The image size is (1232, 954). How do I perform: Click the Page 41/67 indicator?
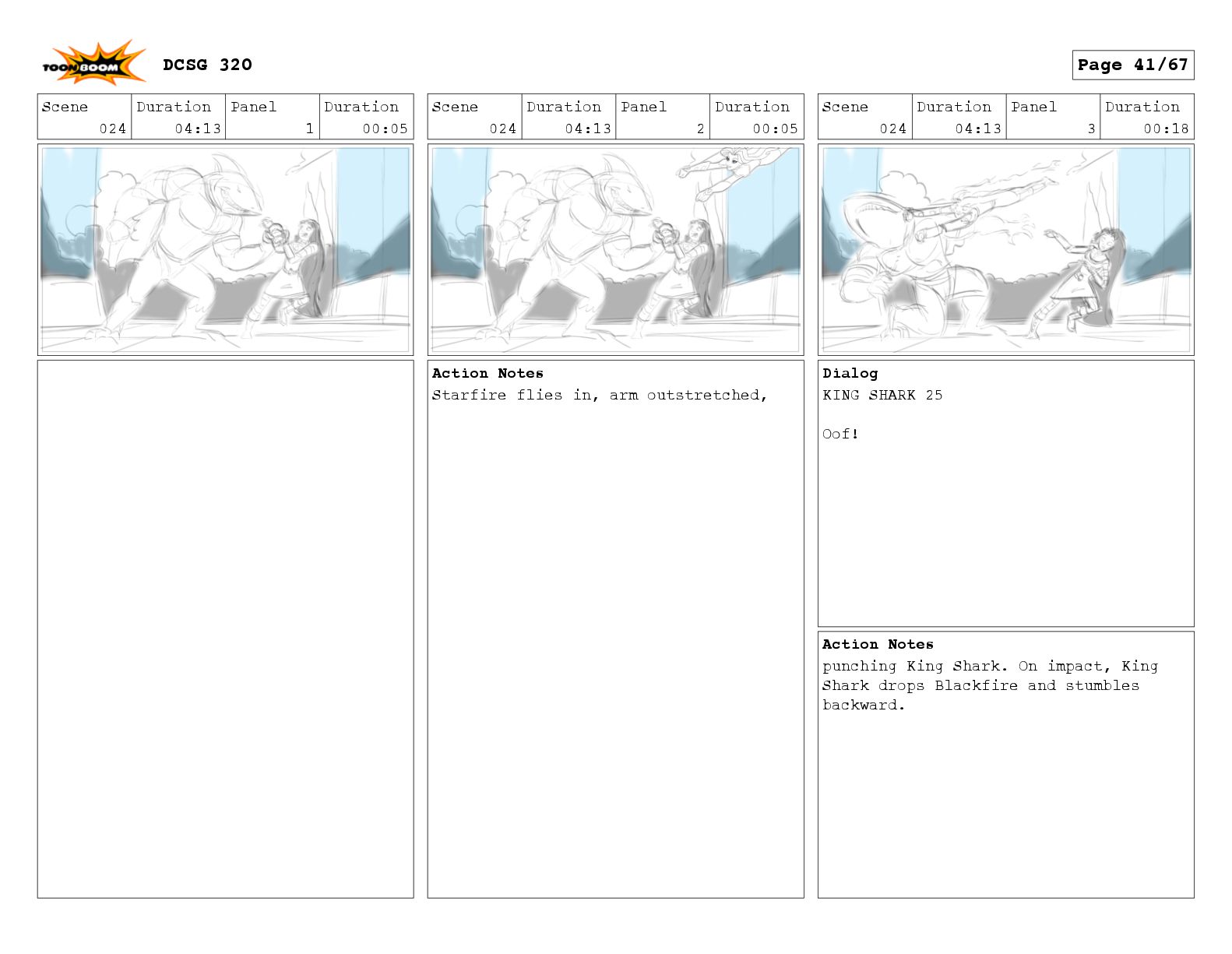(x=1132, y=65)
